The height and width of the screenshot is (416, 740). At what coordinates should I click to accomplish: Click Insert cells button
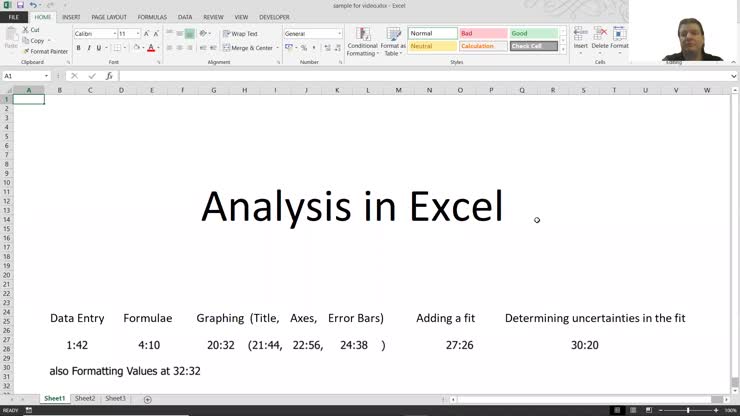580,39
